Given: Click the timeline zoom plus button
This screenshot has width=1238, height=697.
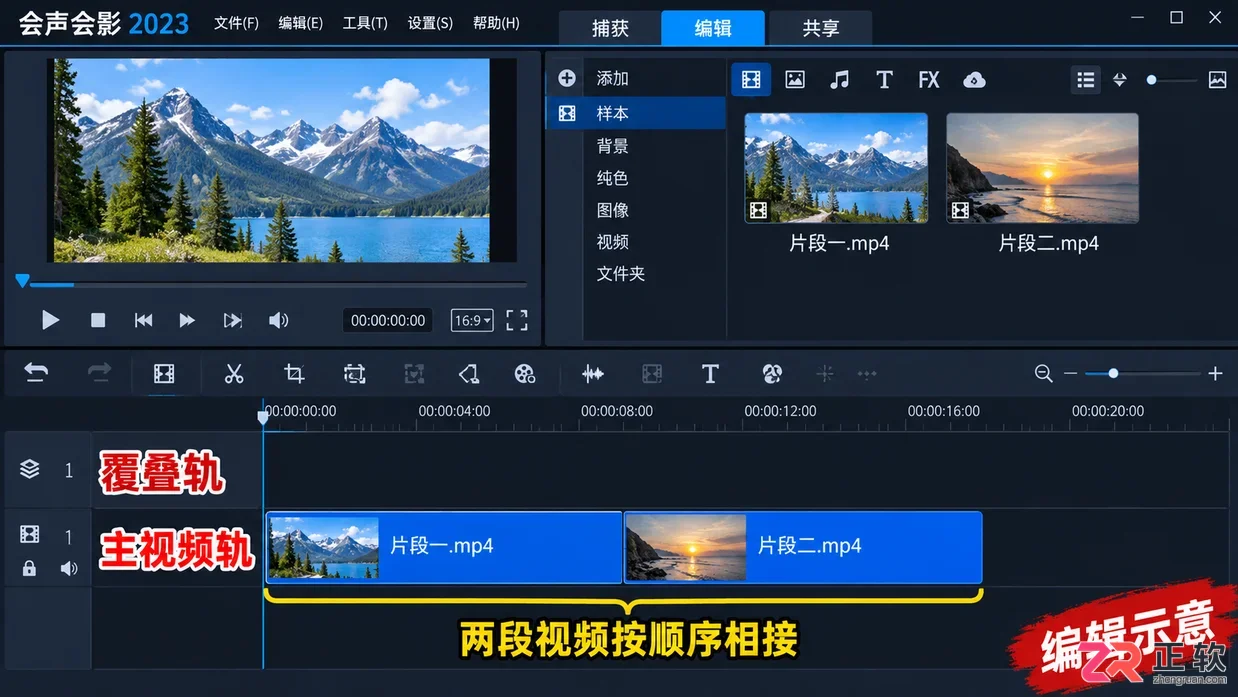Looking at the screenshot, I should coord(1215,373).
